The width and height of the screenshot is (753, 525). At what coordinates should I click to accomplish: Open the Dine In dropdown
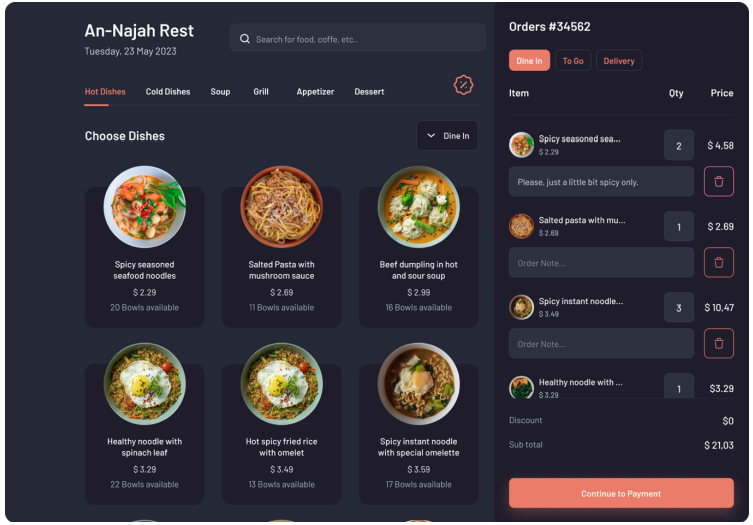(447, 136)
